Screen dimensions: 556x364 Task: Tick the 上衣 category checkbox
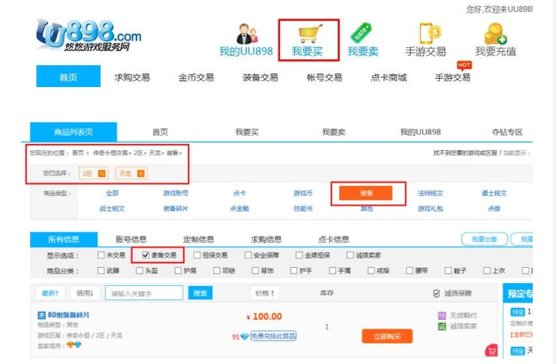tap(487, 271)
